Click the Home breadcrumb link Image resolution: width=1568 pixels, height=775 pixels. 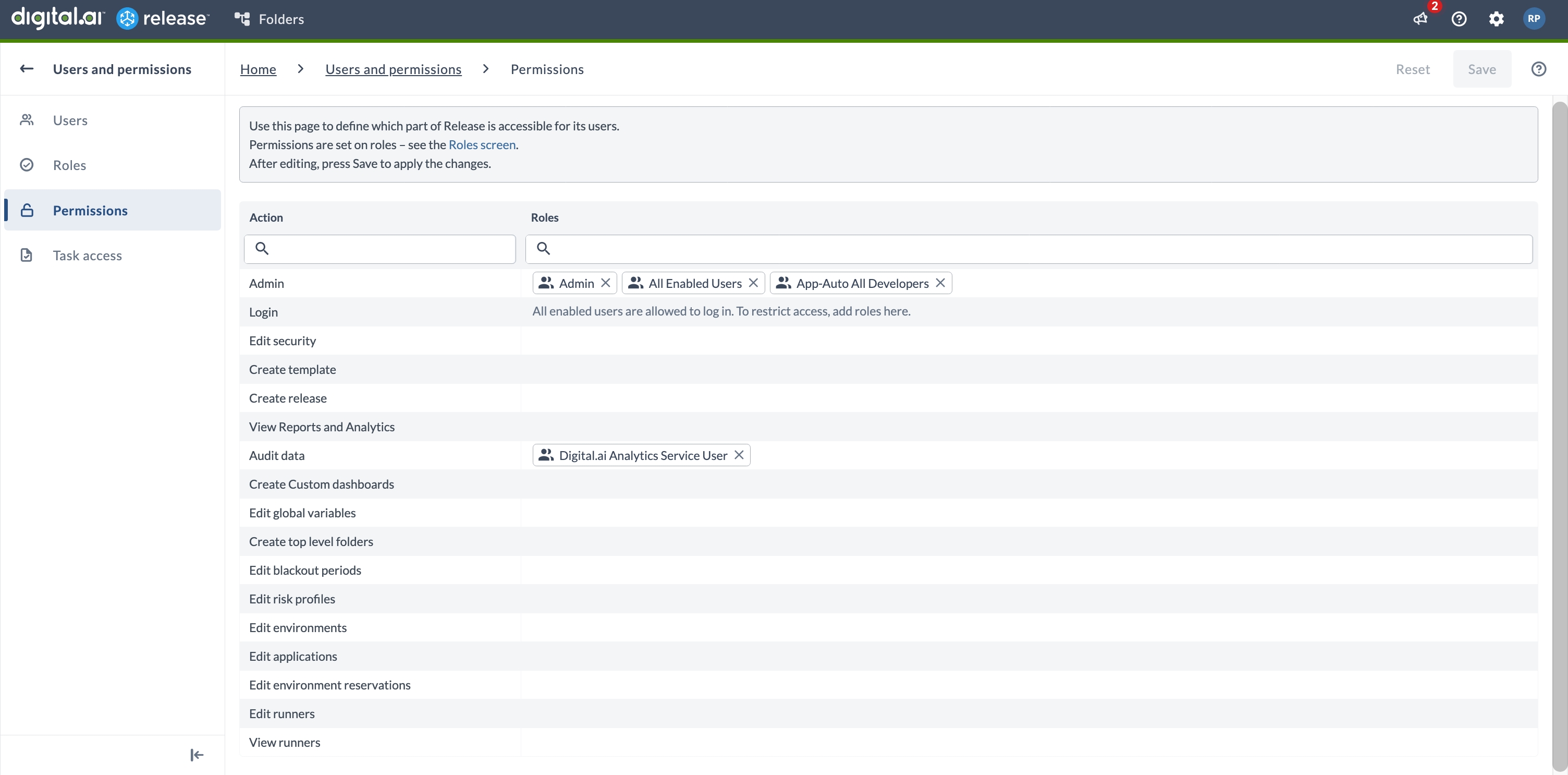pyautogui.click(x=258, y=69)
